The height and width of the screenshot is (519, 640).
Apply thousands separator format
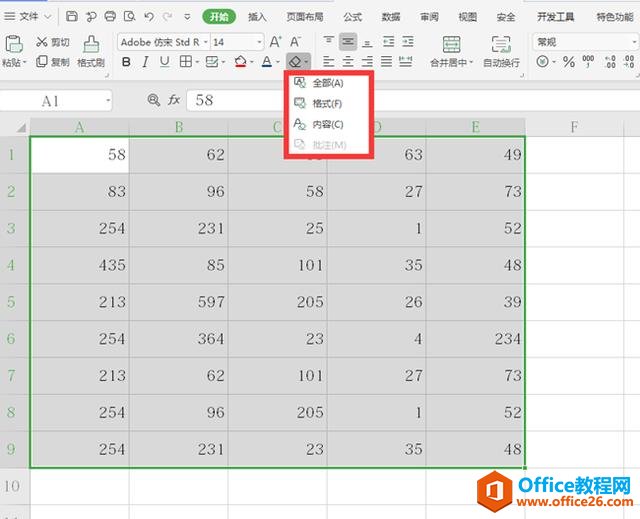(x=588, y=61)
